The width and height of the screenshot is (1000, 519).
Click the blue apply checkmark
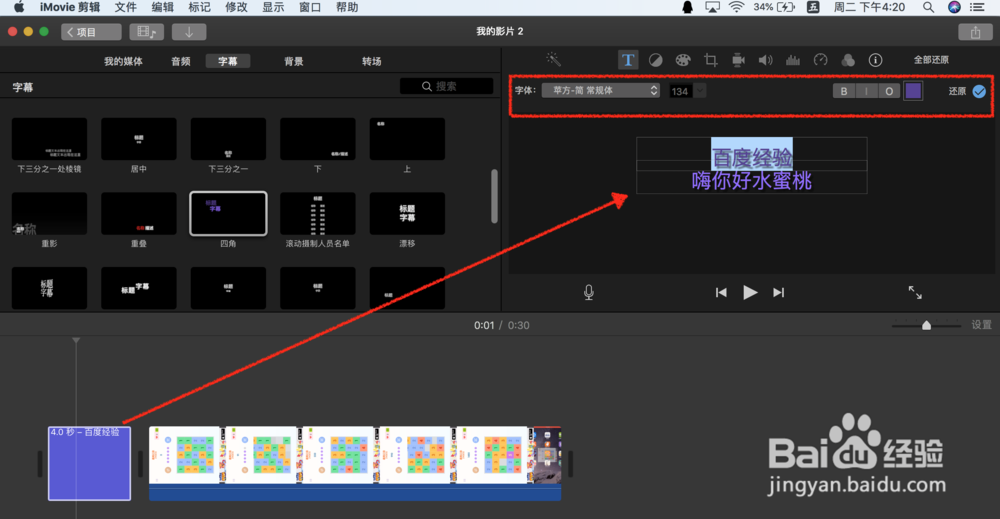point(979,91)
